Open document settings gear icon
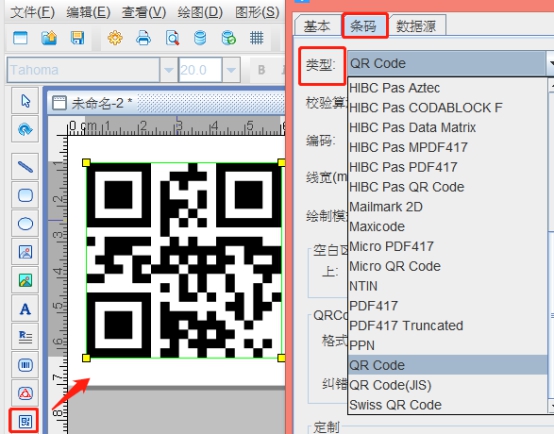This screenshot has width=554, height=434. pos(115,37)
